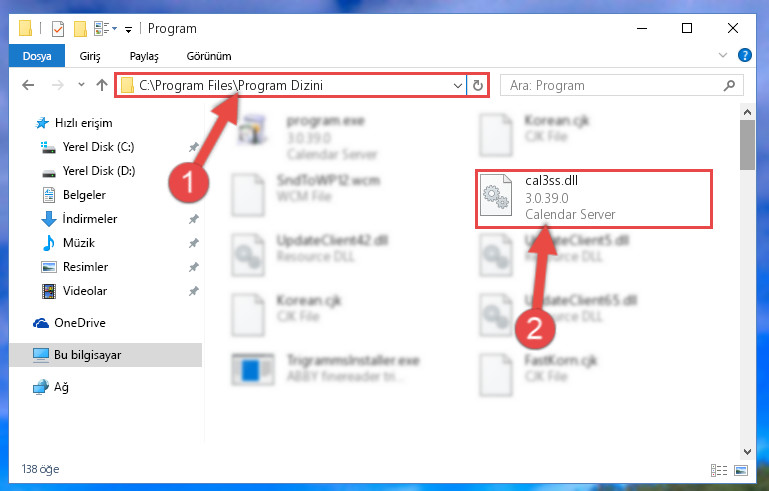This screenshot has width=769, height=491.
Task: Click the vertical scrollbar thumb
Action: [x=747, y=145]
